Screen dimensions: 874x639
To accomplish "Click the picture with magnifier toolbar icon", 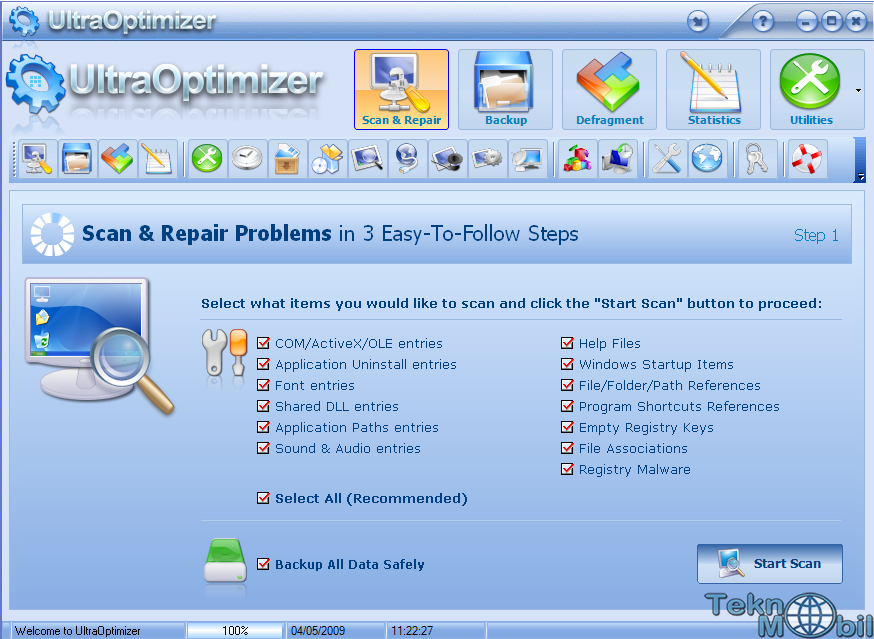I will [366, 159].
